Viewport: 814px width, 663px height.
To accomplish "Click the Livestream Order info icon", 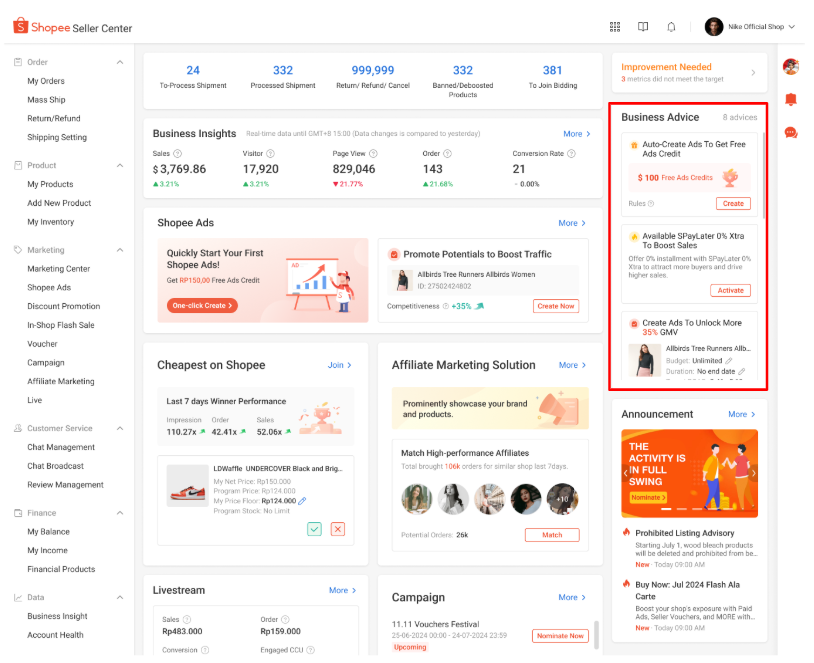I will coord(286,619).
